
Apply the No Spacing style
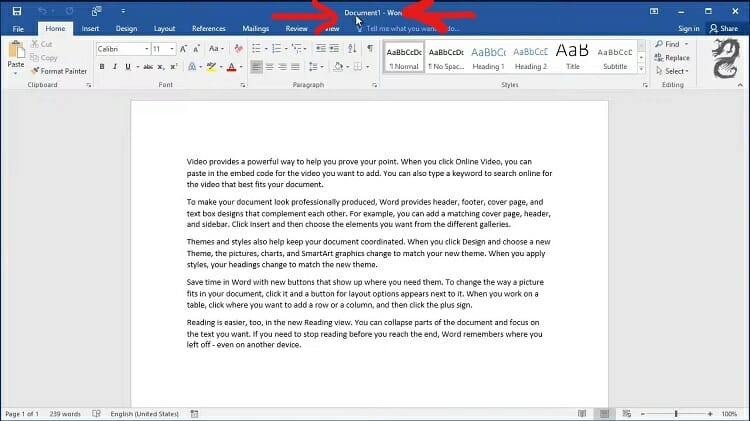click(446, 57)
